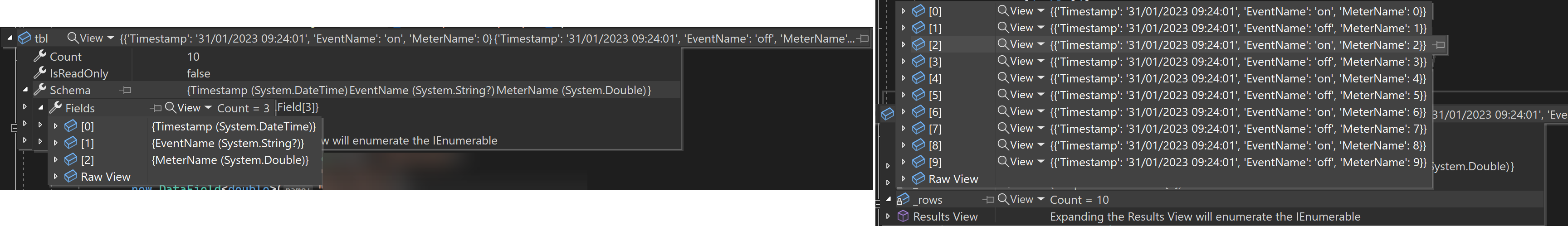
Task: Click the cube icon of row [3] with MeterName 3
Action: pyautogui.click(x=918, y=61)
